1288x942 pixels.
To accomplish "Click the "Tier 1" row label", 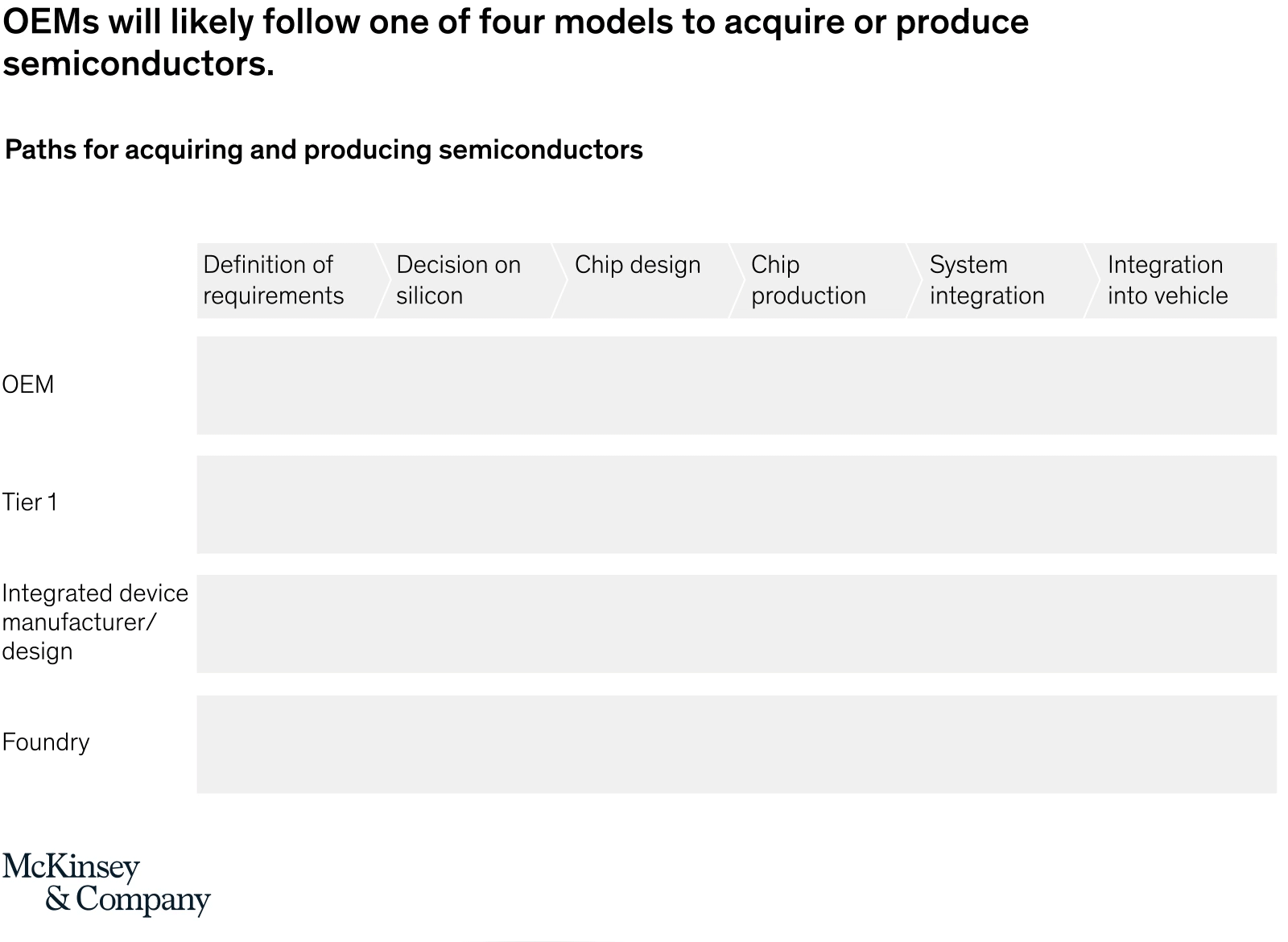I will coord(30,502).
